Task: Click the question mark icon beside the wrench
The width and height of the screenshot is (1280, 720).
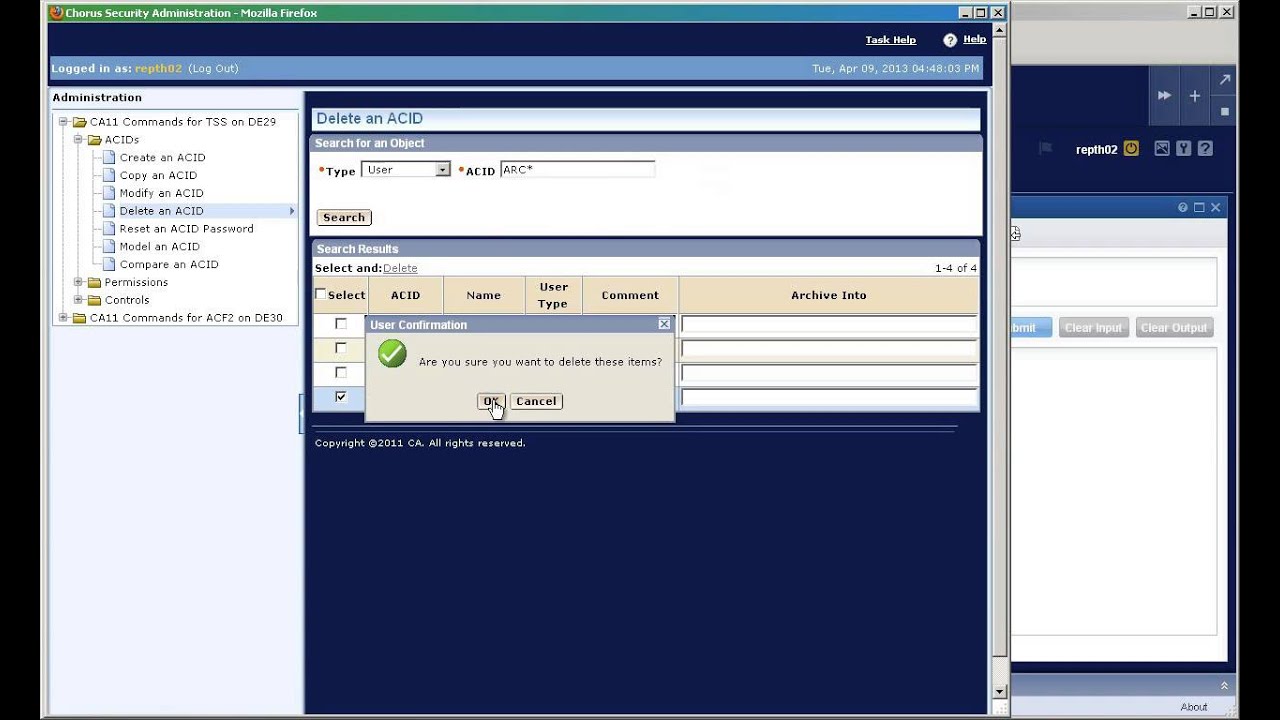Action: point(1205,148)
